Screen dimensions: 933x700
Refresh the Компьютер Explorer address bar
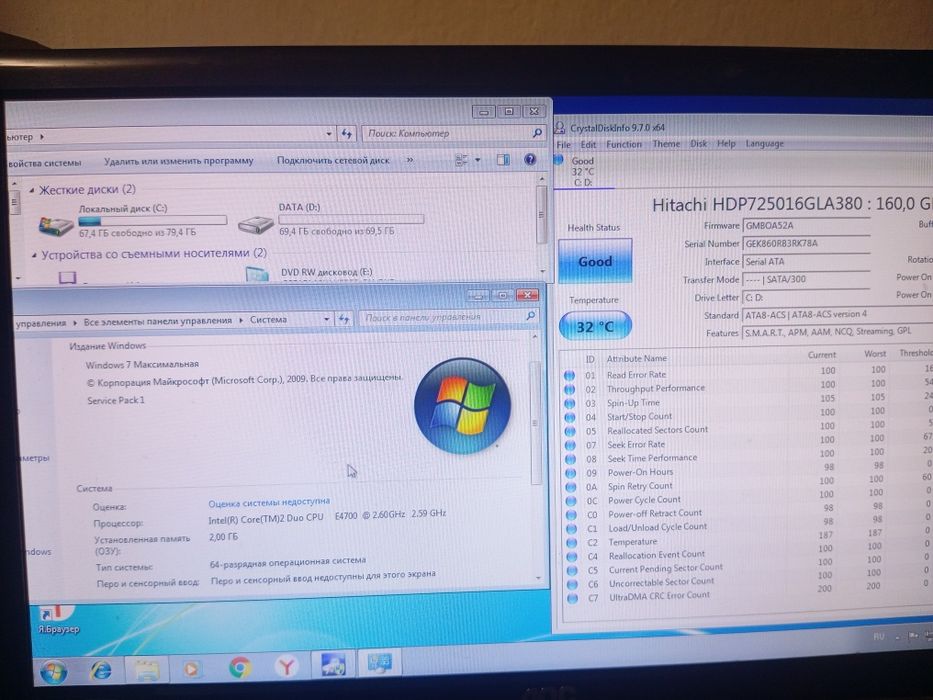[347, 134]
